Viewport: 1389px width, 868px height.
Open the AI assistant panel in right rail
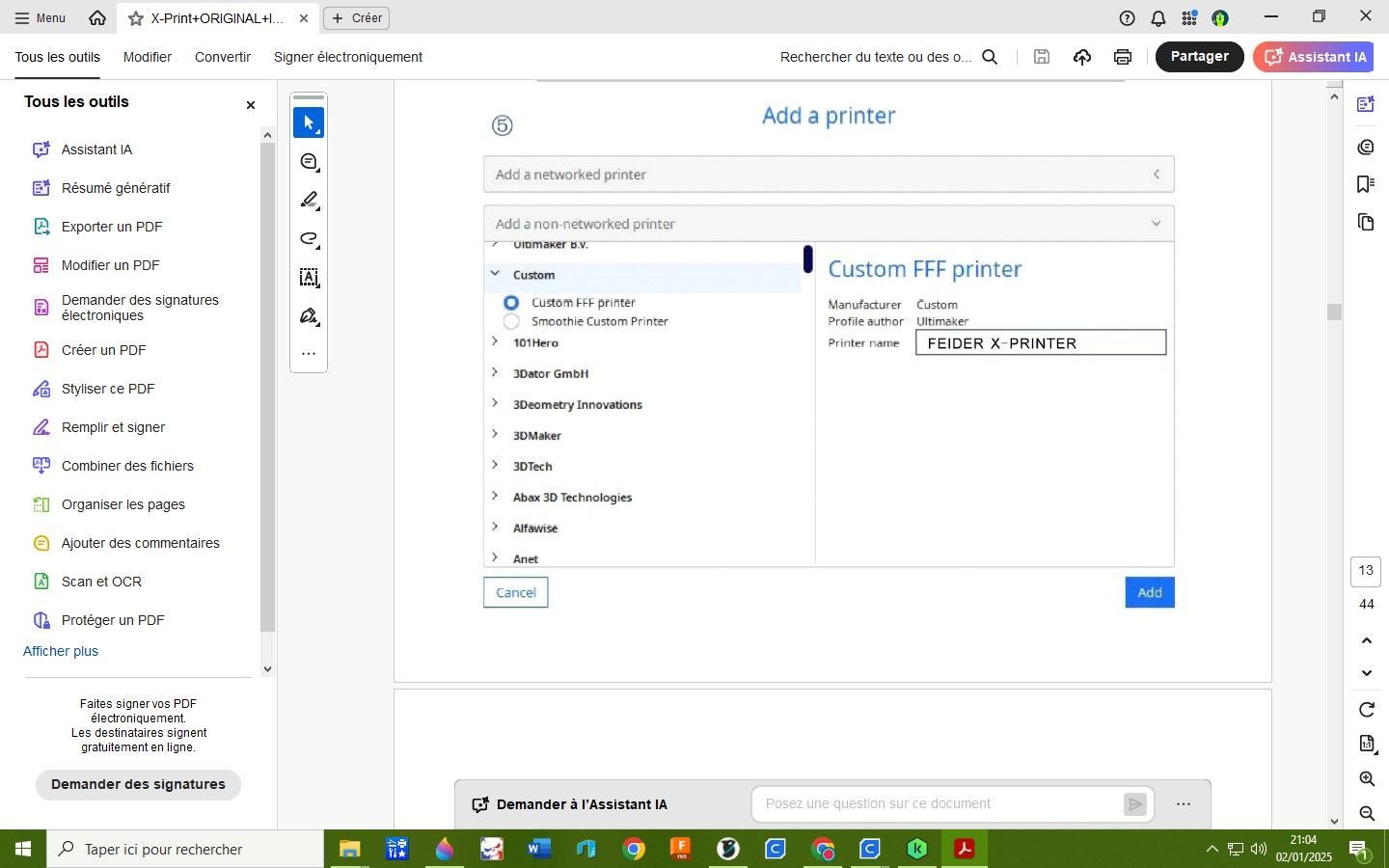[1366, 104]
